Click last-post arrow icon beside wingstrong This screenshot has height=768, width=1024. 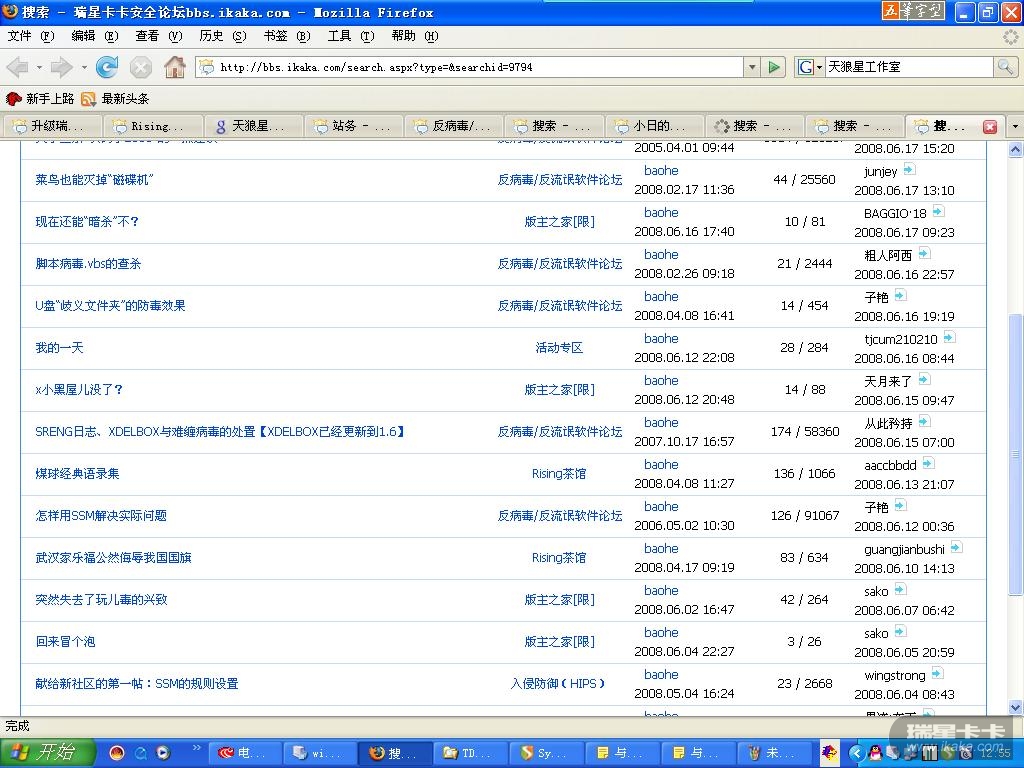(937, 675)
